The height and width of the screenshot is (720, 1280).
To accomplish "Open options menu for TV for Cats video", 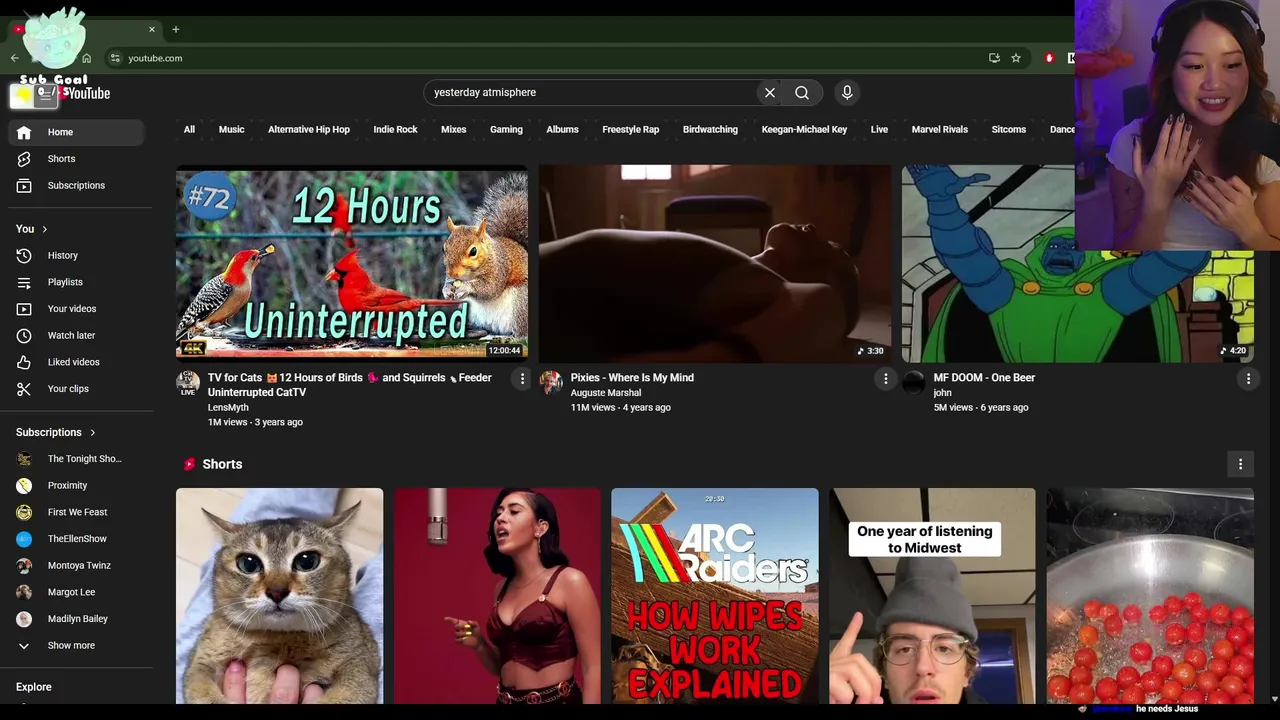I will [522, 378].
